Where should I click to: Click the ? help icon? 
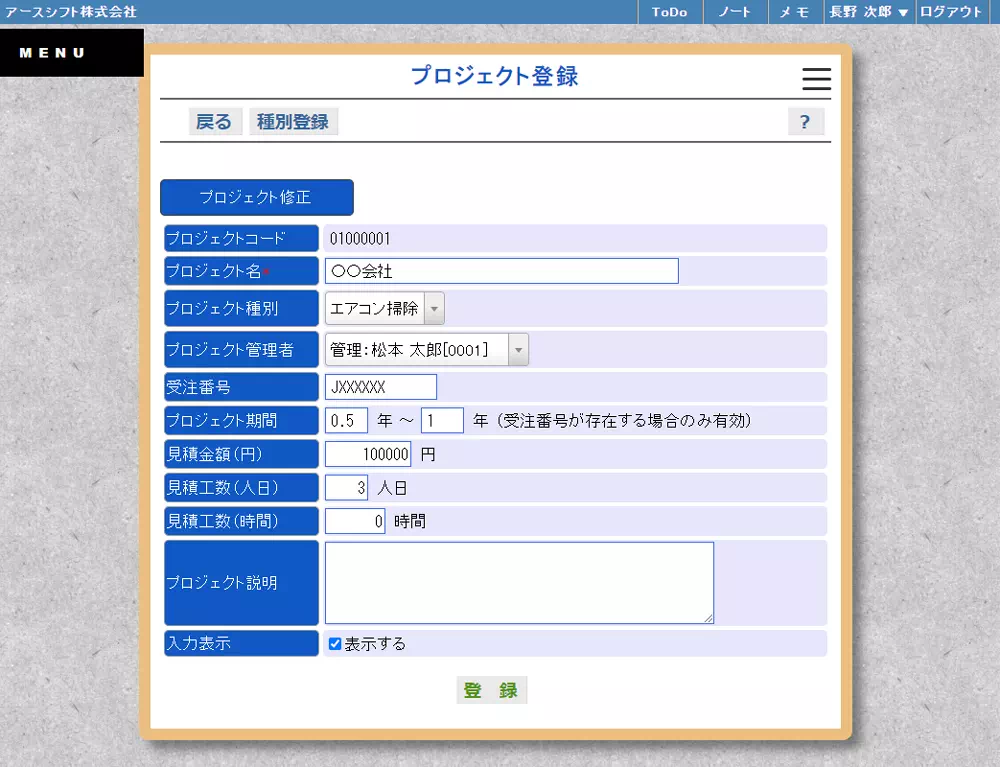pos(806,121)
